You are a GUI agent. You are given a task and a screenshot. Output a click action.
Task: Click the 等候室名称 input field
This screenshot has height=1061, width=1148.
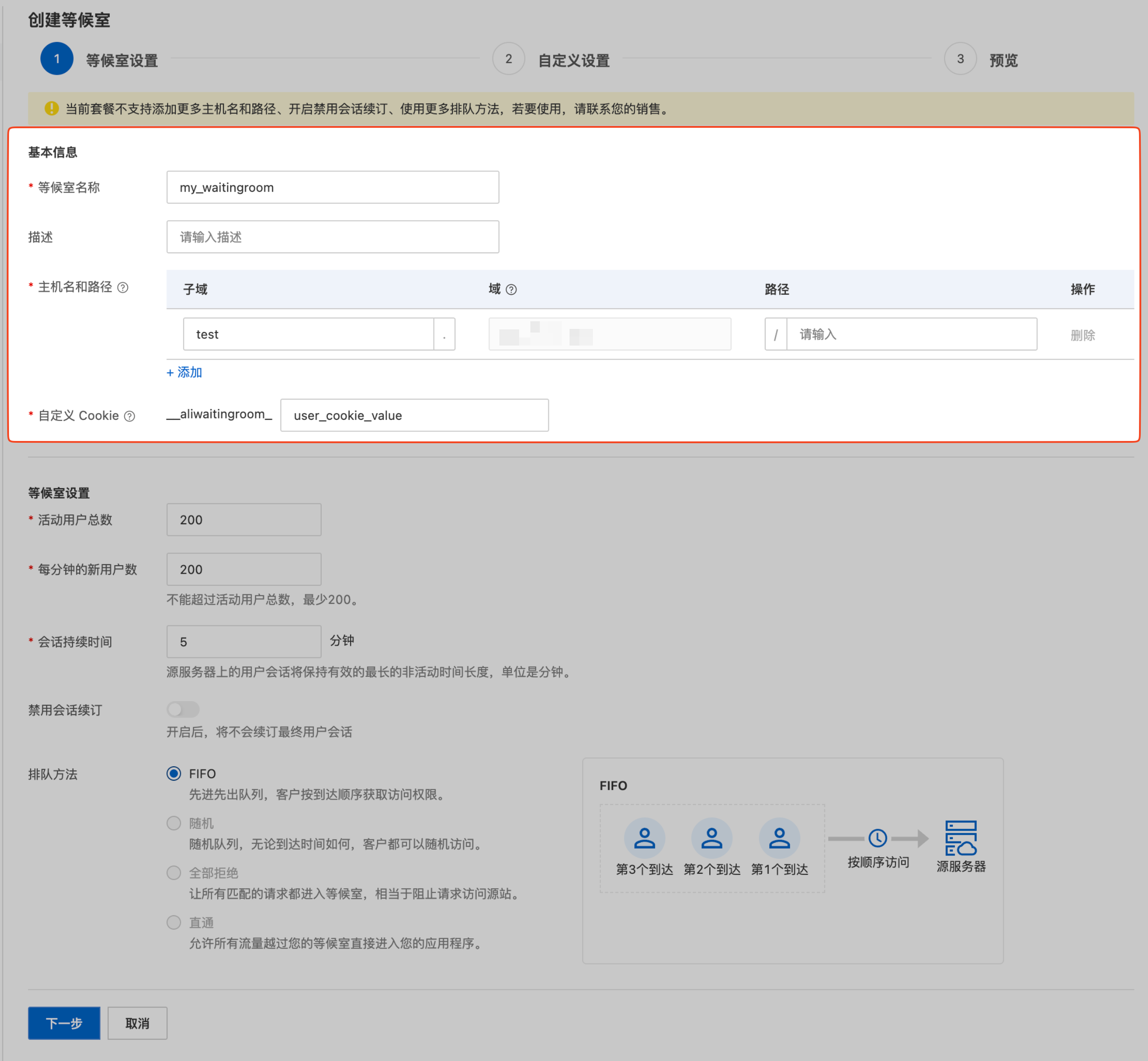point(332,187)
